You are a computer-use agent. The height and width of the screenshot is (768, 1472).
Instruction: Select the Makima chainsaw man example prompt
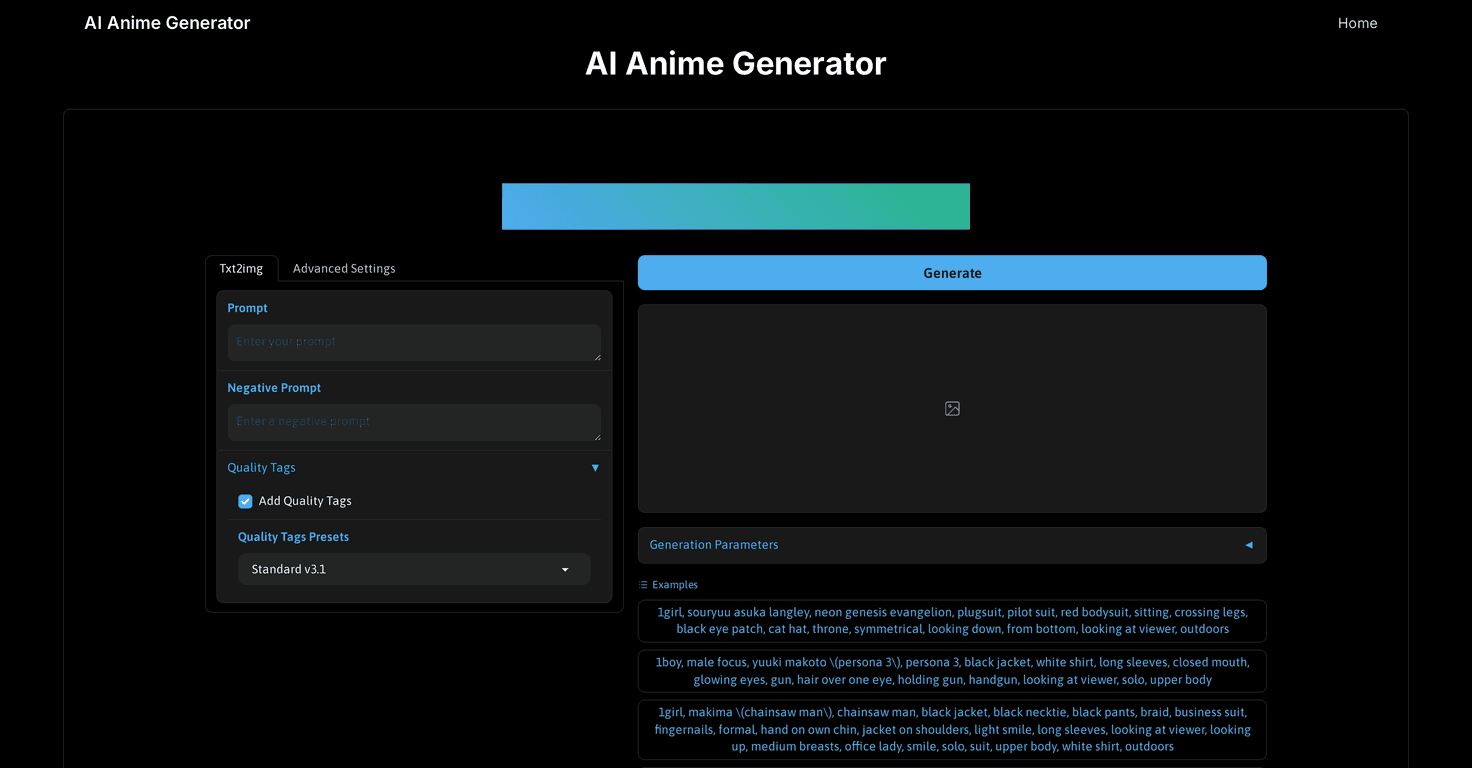click(951, 729)
